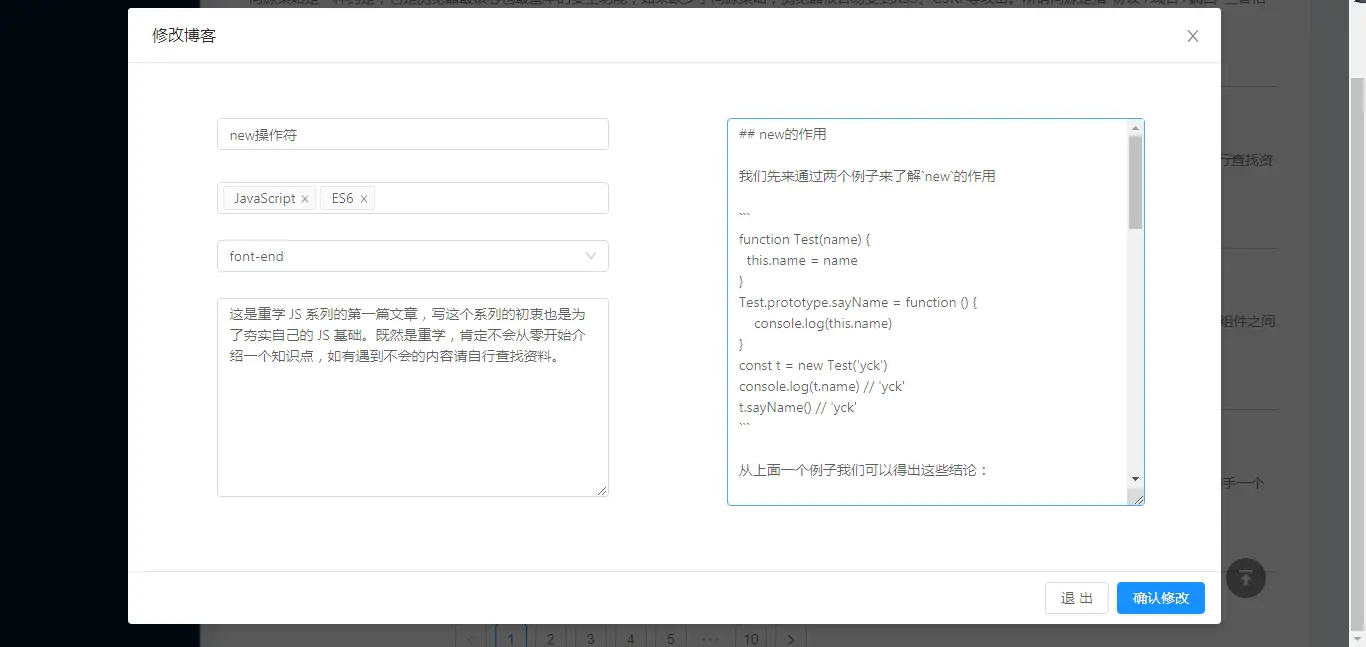Close the 修改博客 dialog

(x=1192, y=36)
